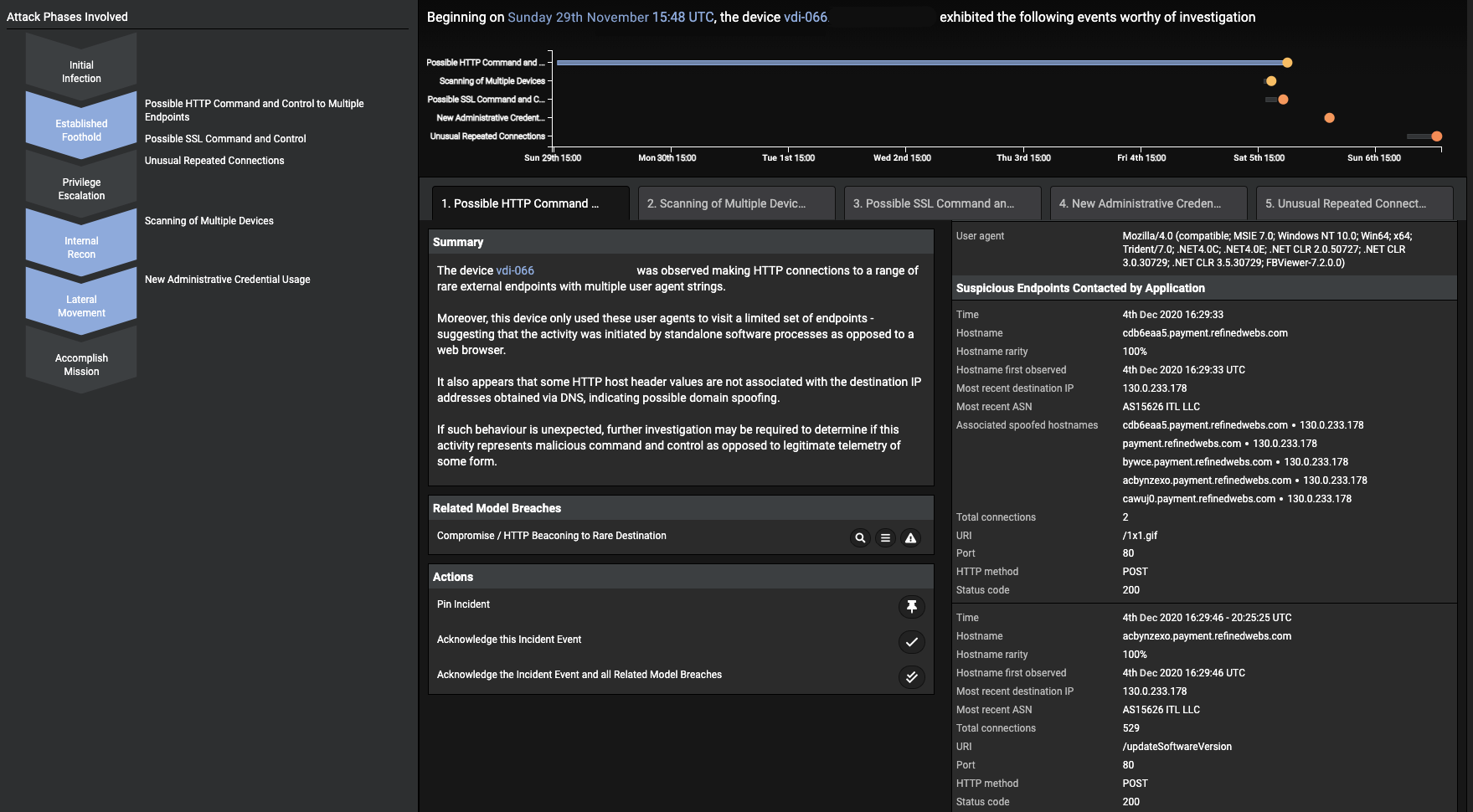Click the /updateSoftwareVersion URI value

pyautogui.click(x=1177, y=747)
